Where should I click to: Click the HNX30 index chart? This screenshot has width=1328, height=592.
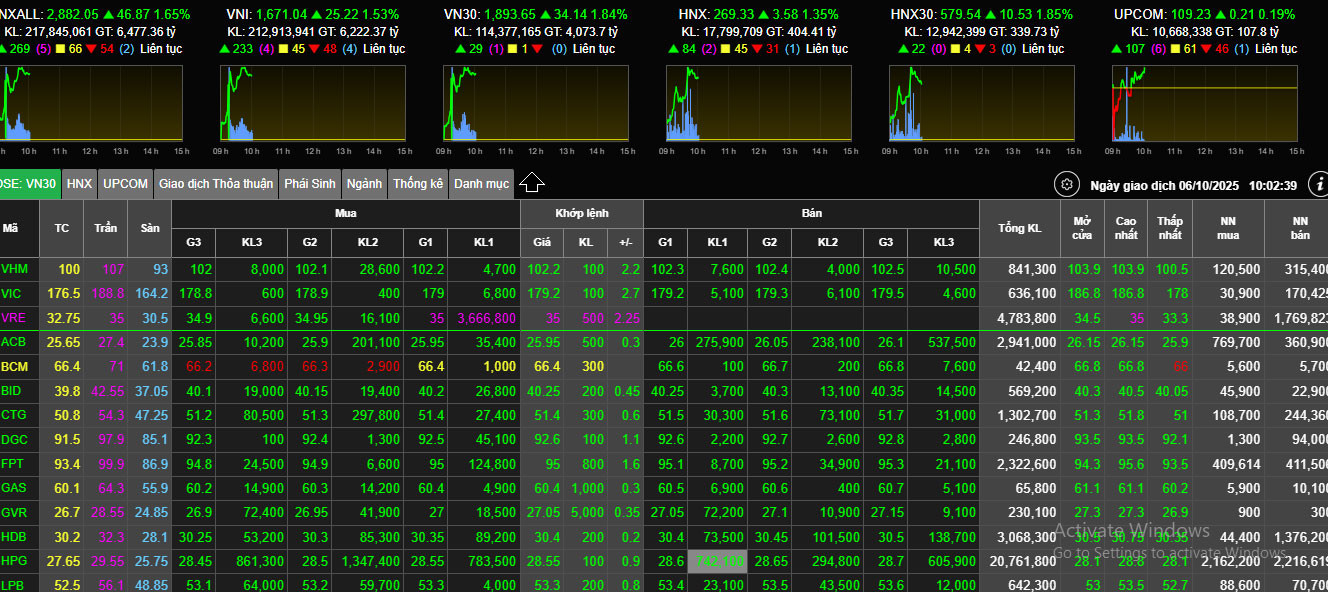(981, 103)
